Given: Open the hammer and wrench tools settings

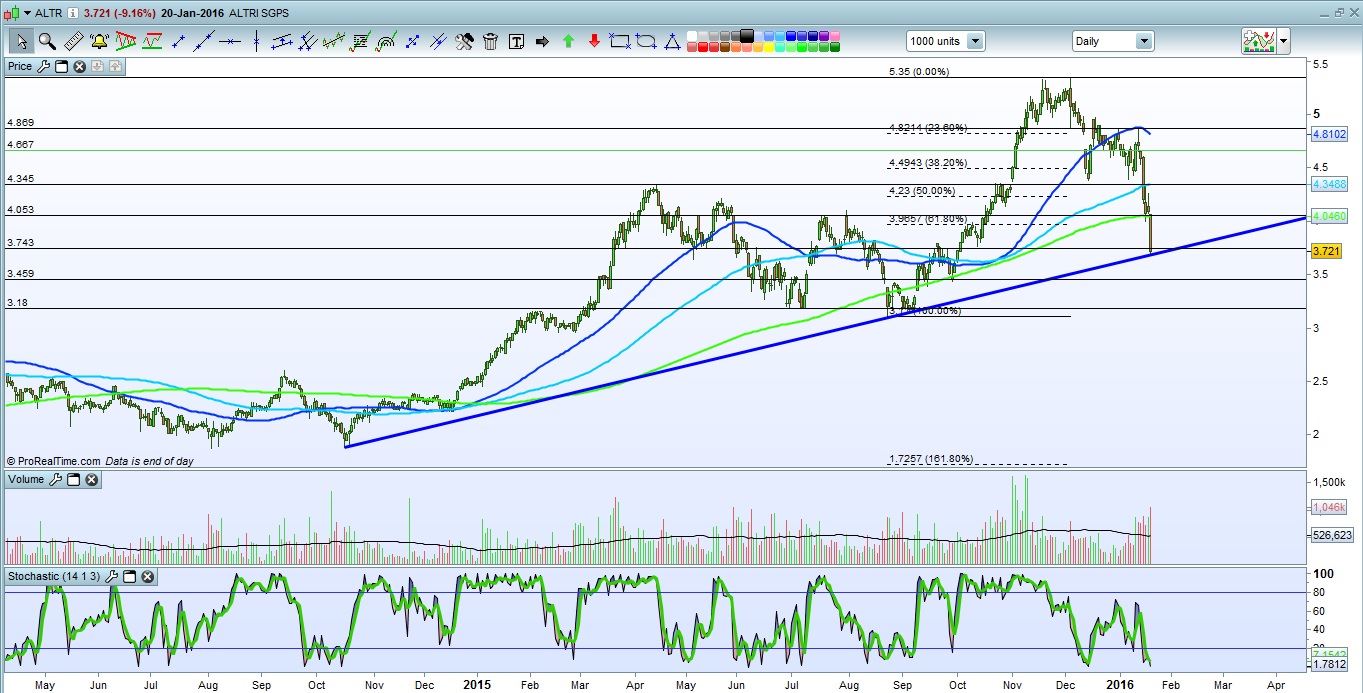Looking at the screenshot, I should (463, 41).
